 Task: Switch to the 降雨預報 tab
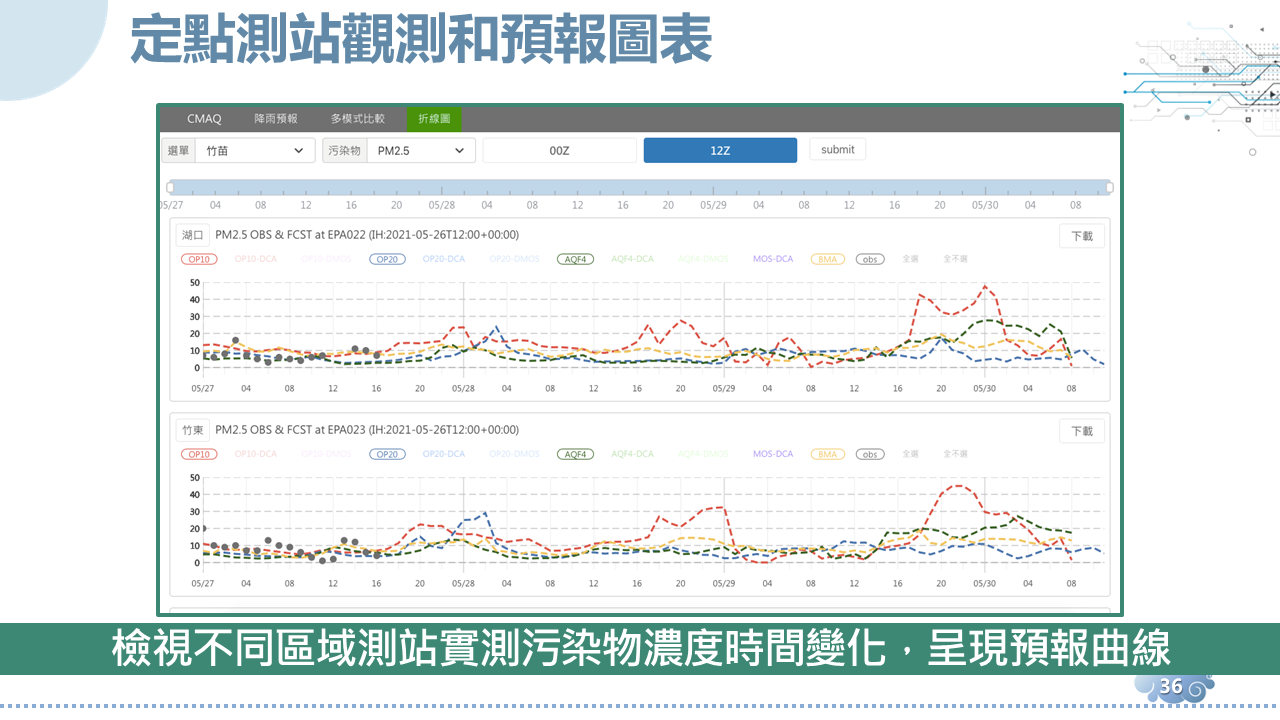tap(275, 119)
